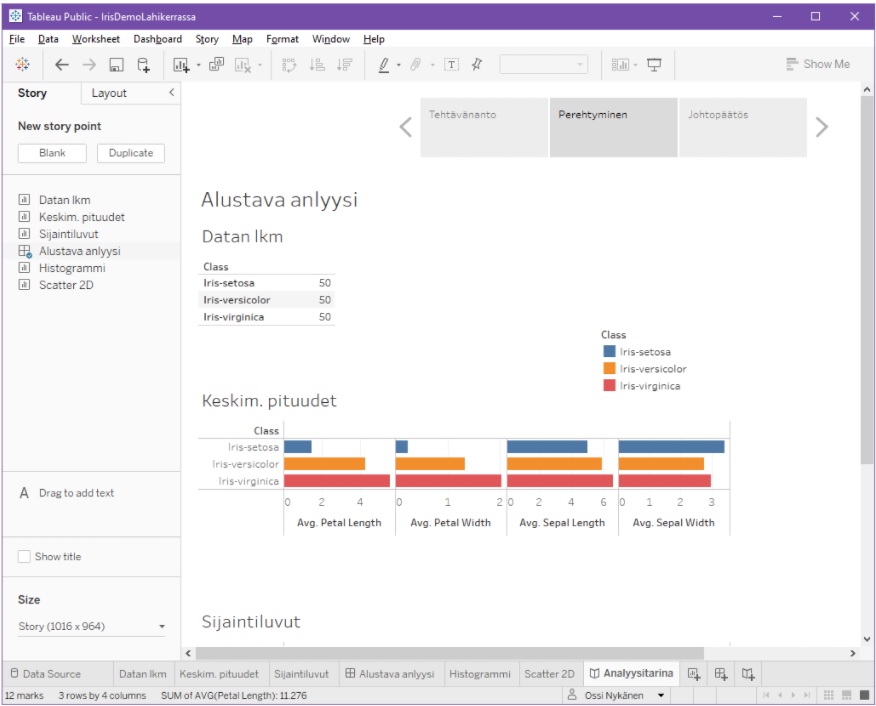Click the New Dashboard icon near sheet tabs
The image size is (876, 706).
point(722,674)
